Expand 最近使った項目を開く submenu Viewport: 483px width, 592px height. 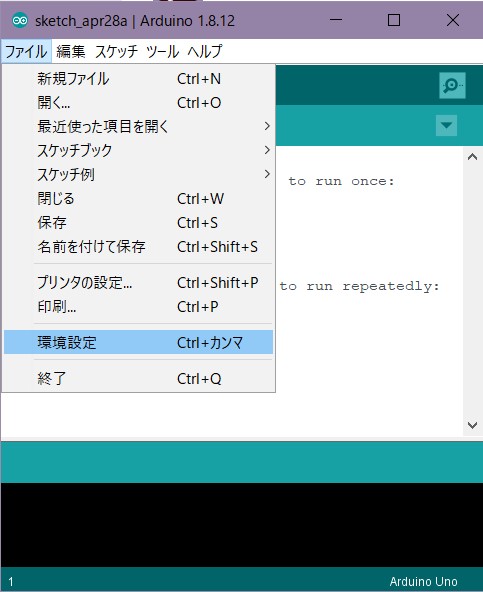tap(138, 126)
